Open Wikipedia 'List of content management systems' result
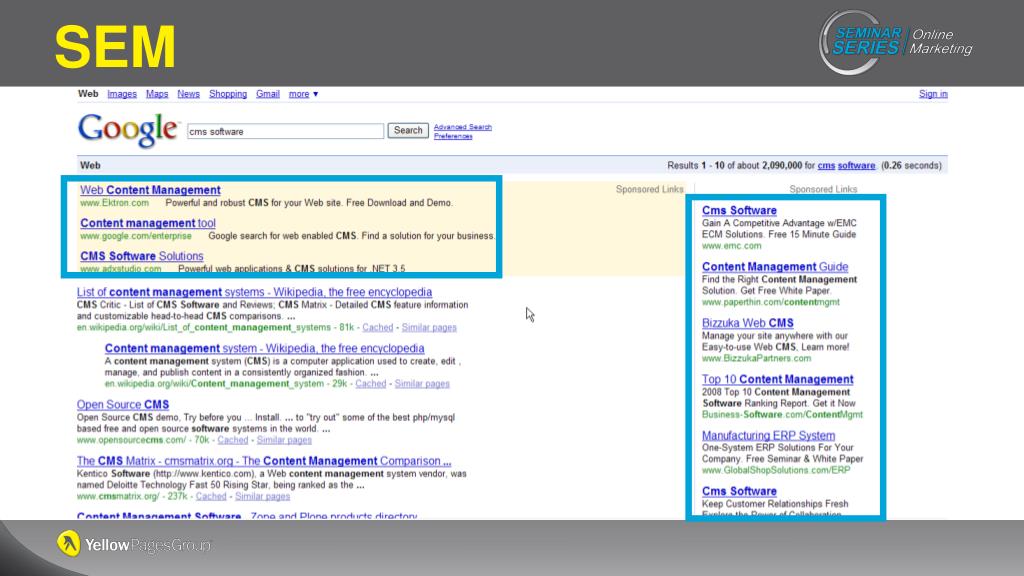The height and width of the screenshot is (576, 1024). tap(254, 292)
